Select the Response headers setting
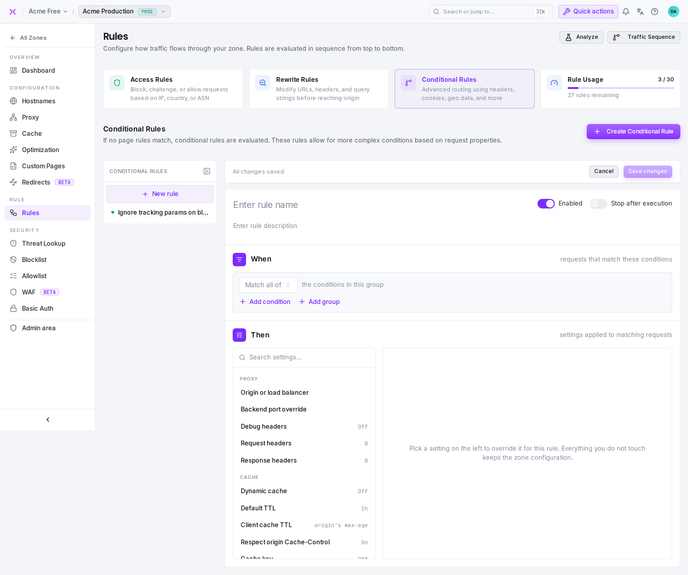Viewport: 688px width, 575px height. click(305, 460)
